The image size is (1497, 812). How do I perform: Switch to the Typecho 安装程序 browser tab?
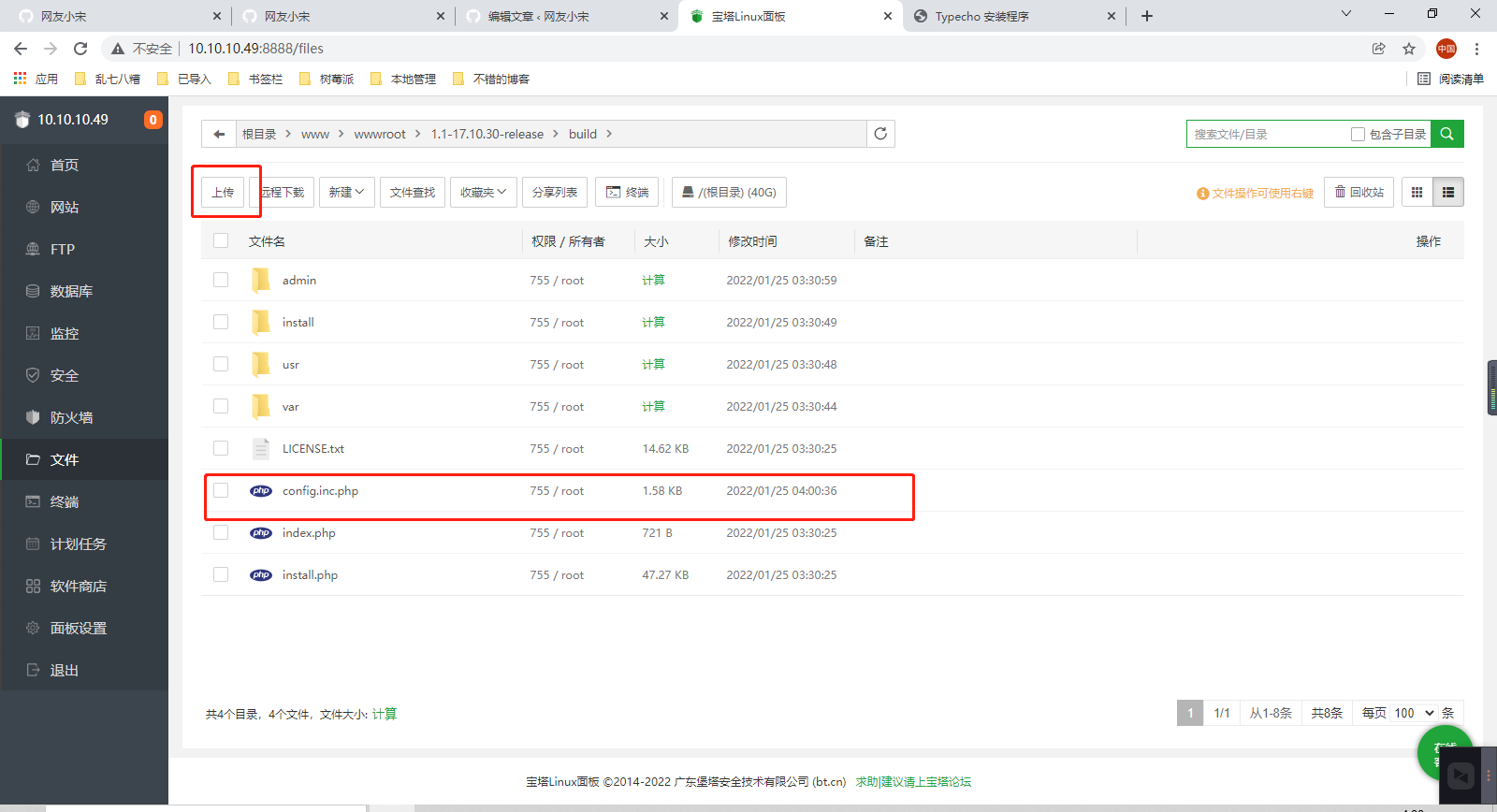point(981,16)
